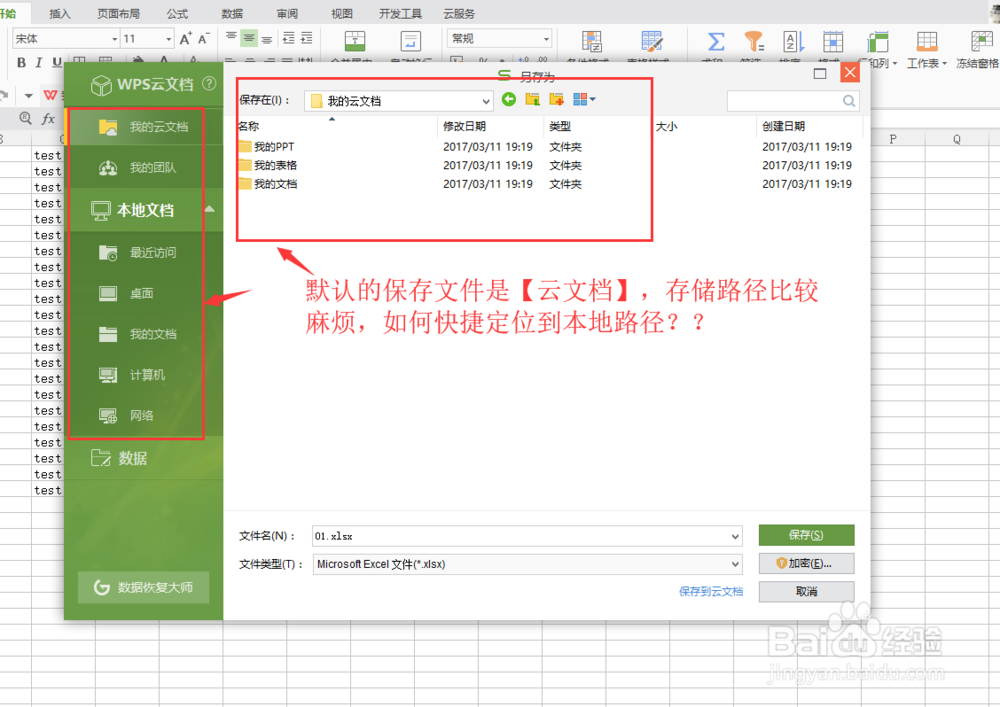
Task: Toggle underline formatting
Action: 57,62
